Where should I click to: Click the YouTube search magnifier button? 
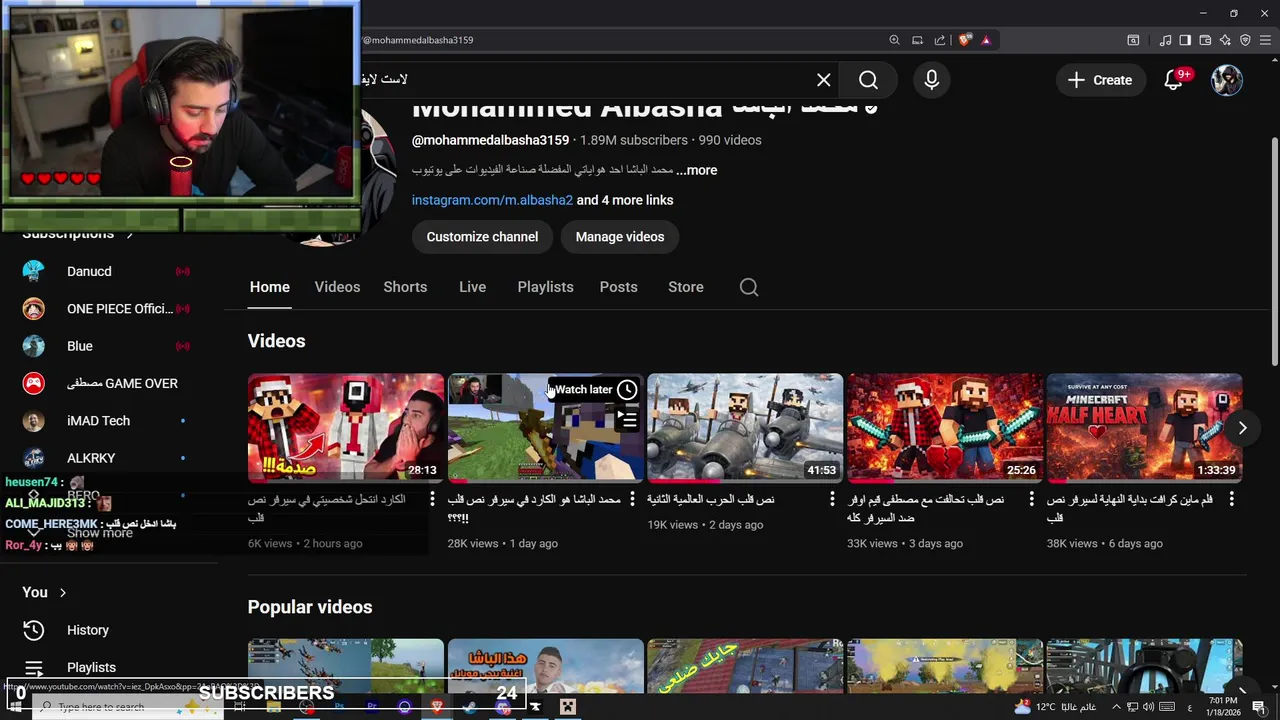coord(868,80)
